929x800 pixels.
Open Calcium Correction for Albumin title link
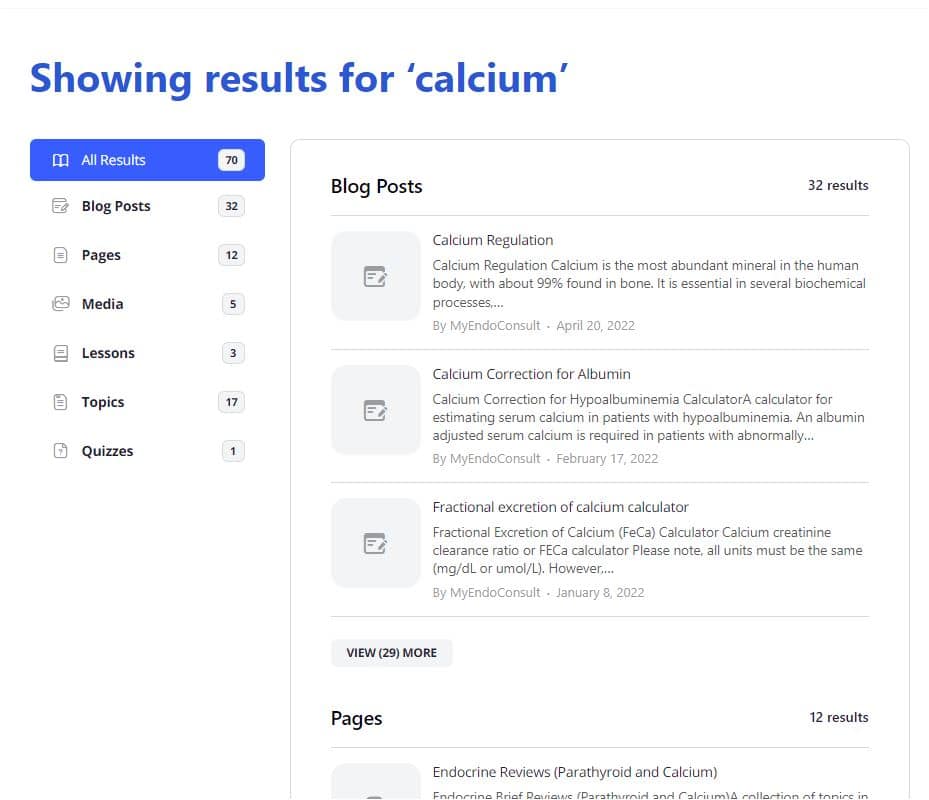click(531, 374)
